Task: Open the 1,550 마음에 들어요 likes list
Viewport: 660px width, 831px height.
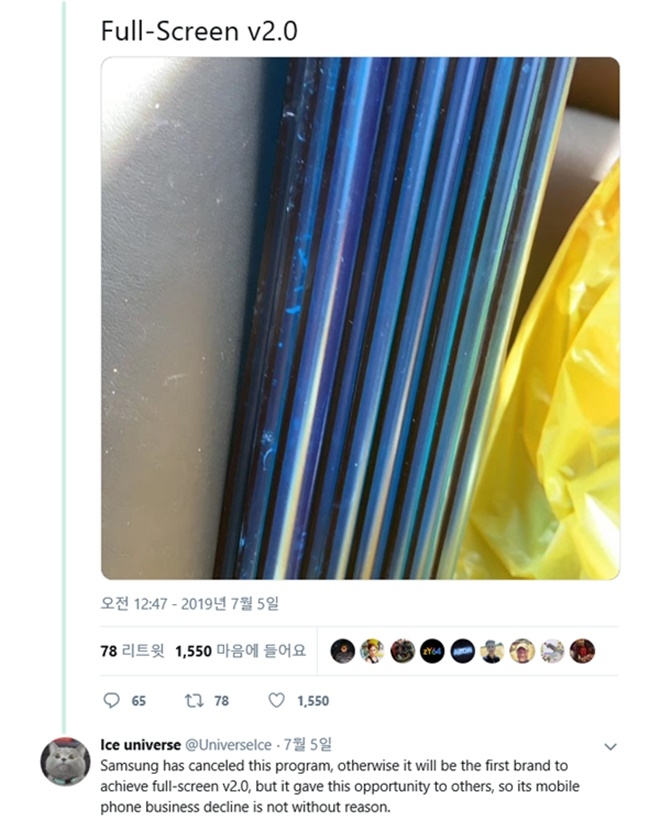Action: tap(241, 651)
